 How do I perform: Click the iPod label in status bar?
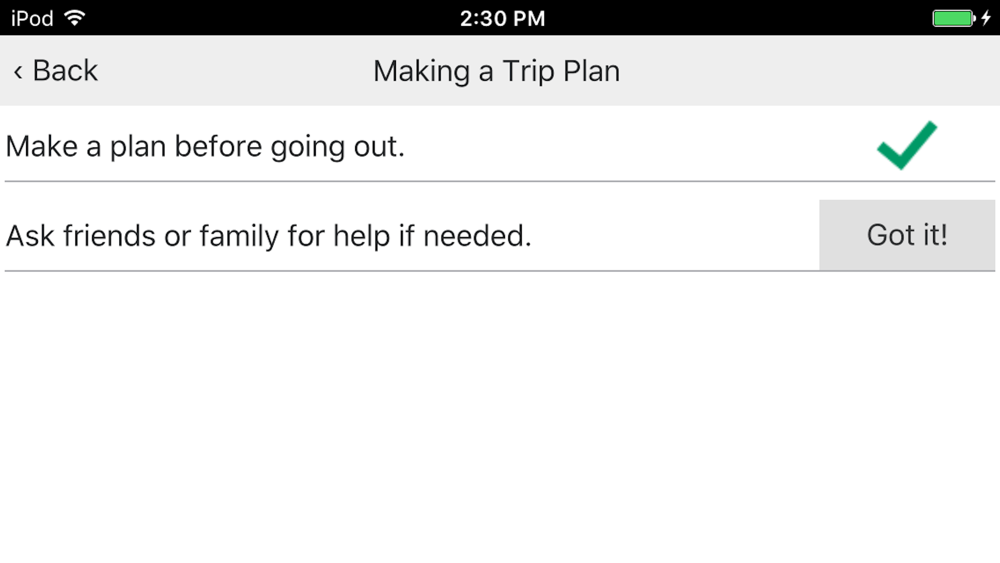[x=32, y=18]
